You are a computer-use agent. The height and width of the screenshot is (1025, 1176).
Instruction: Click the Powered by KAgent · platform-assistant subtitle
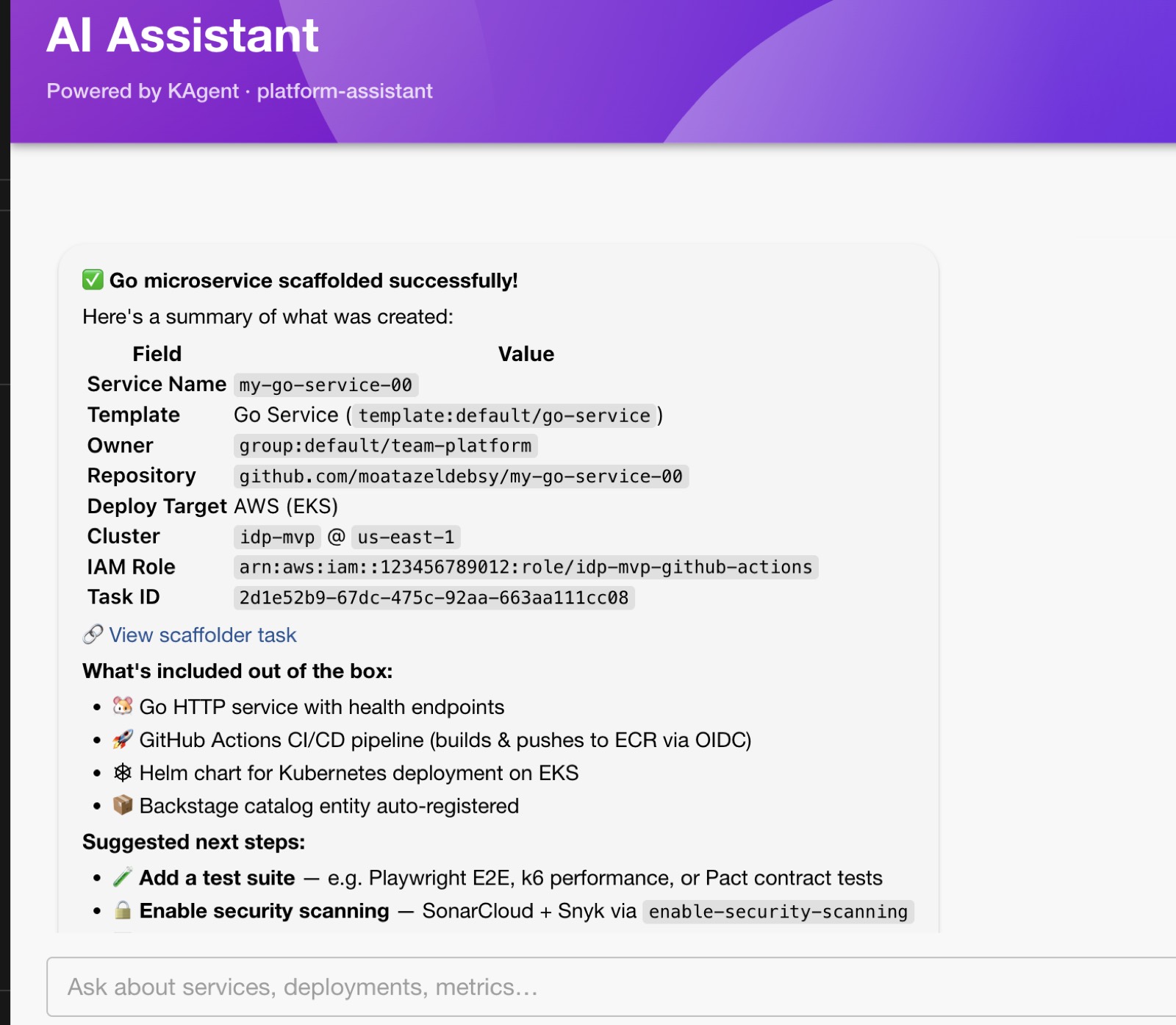coord(240,90)
